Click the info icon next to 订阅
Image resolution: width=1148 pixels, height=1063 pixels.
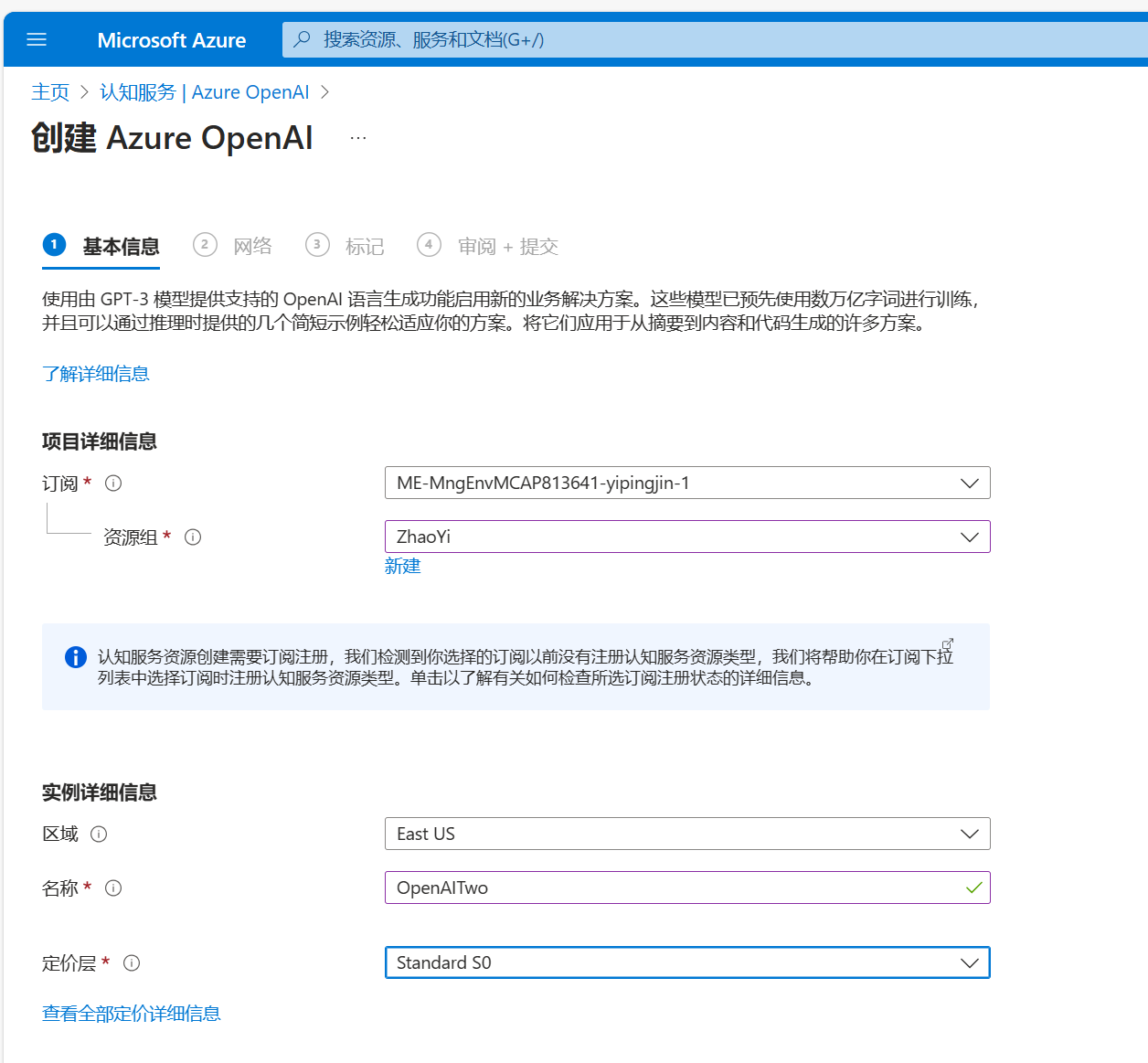113,484
